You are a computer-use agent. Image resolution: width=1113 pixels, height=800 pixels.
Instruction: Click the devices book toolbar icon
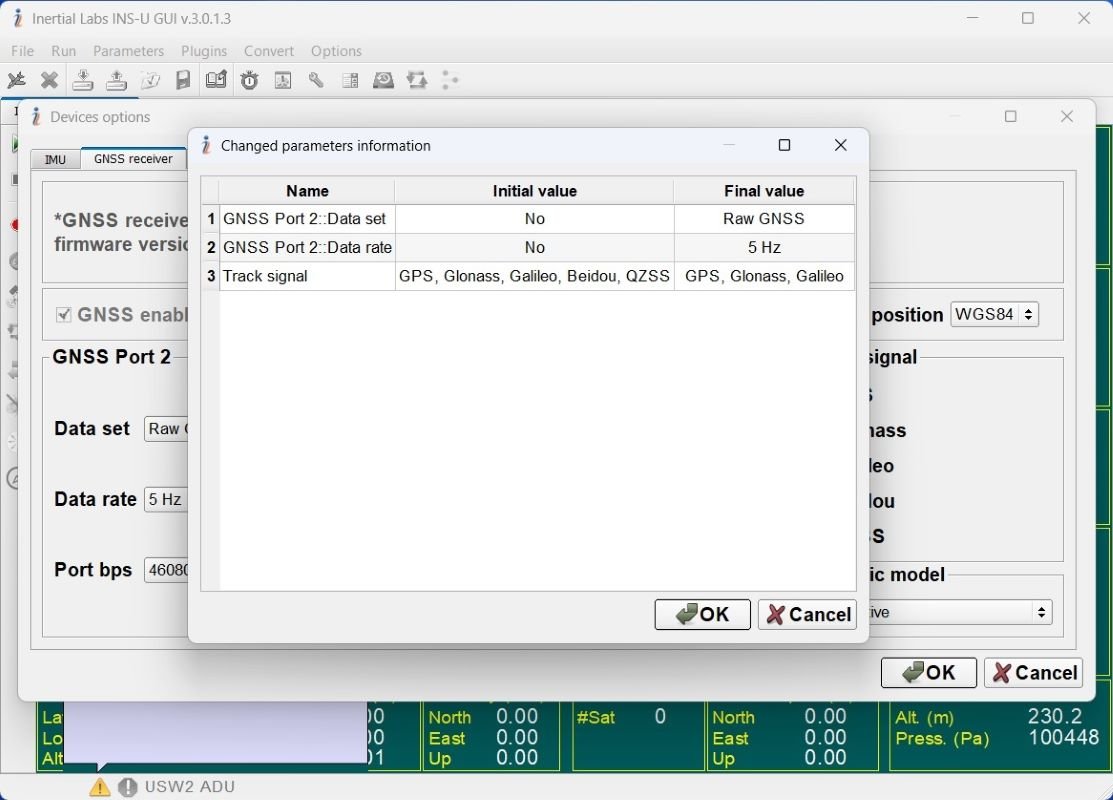216,80
